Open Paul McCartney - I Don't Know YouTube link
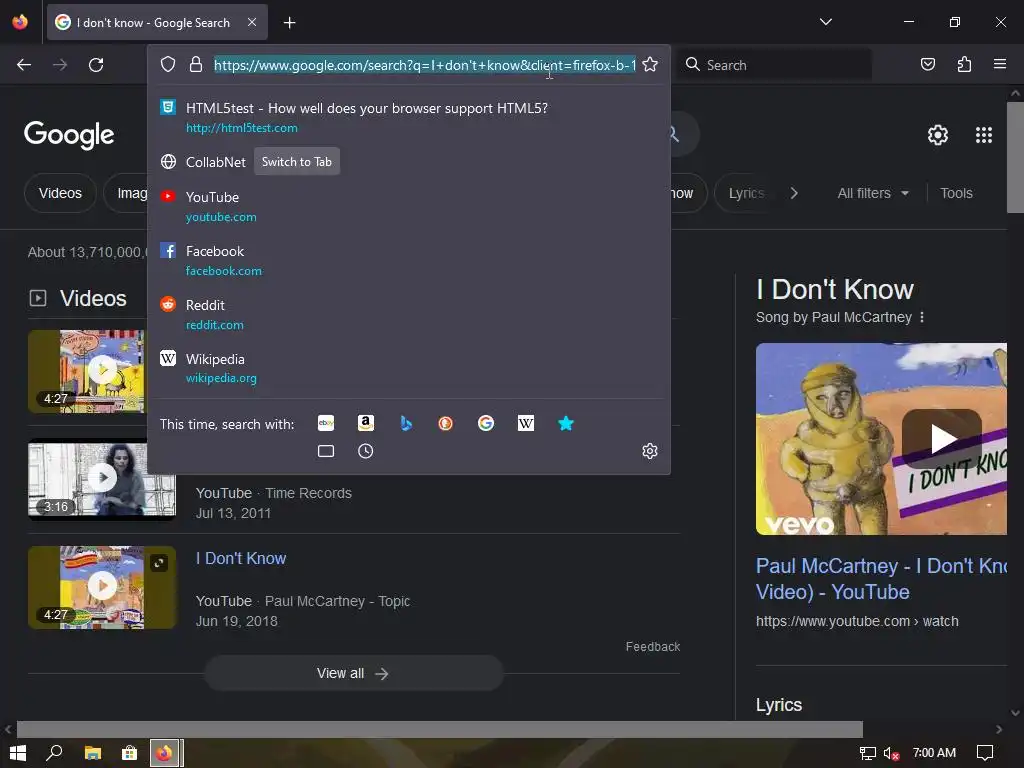Image resolution: width=1024 pixels, height=768 pixels. click(x=881, y=579)
